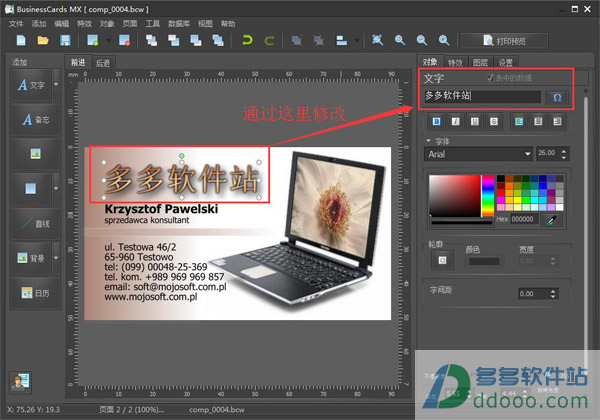Click the new document icon

click(x=21, y=40)
